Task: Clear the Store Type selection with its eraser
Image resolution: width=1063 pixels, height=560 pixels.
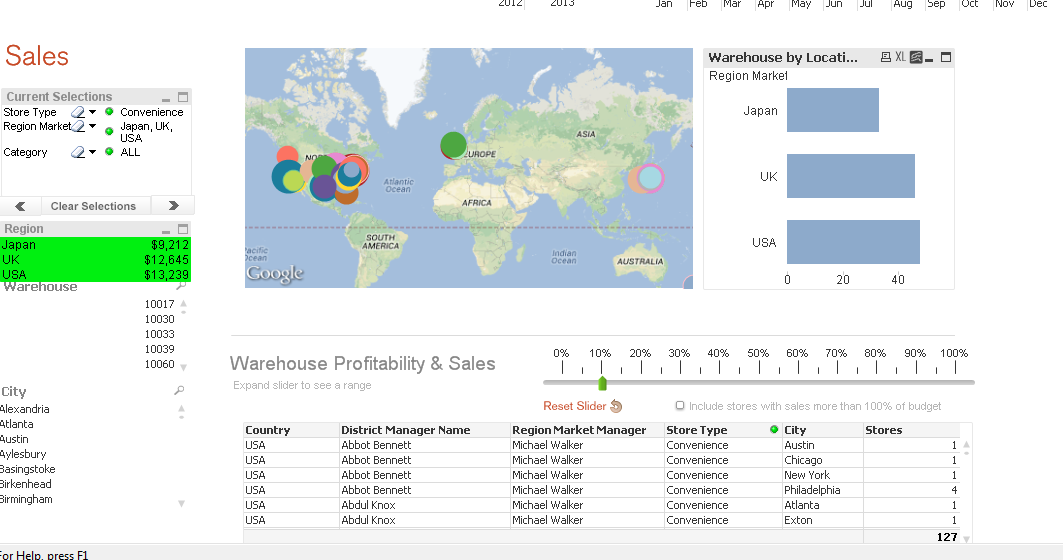Action: pos(78,113)
